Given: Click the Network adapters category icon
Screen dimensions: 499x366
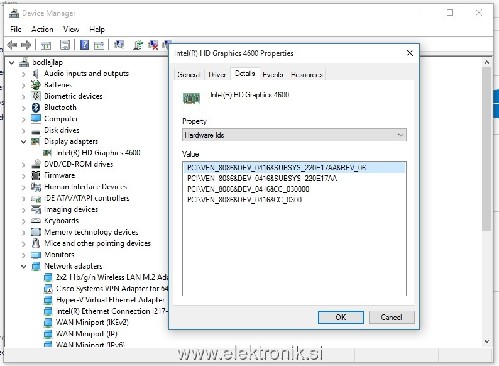Looking at the screenshot, I should (36, 266).
